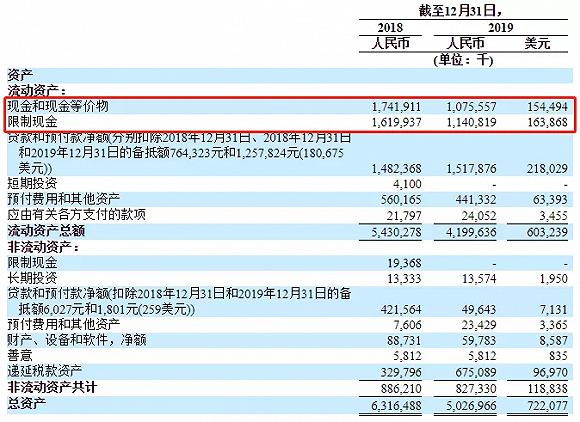Select the value 1,517,876

471,169
